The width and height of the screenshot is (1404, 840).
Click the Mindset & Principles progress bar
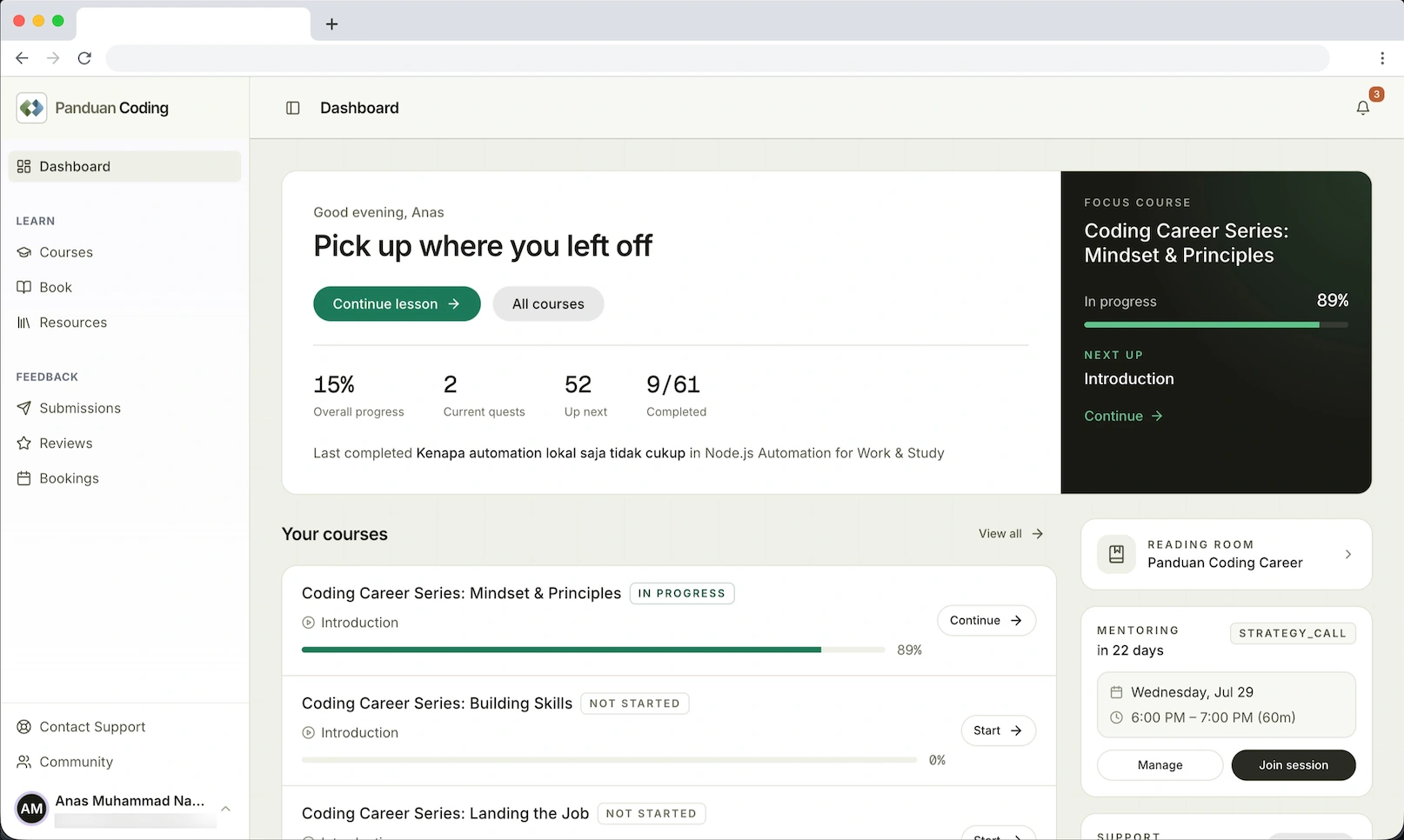pyautogui.click(x=593, y=650)
